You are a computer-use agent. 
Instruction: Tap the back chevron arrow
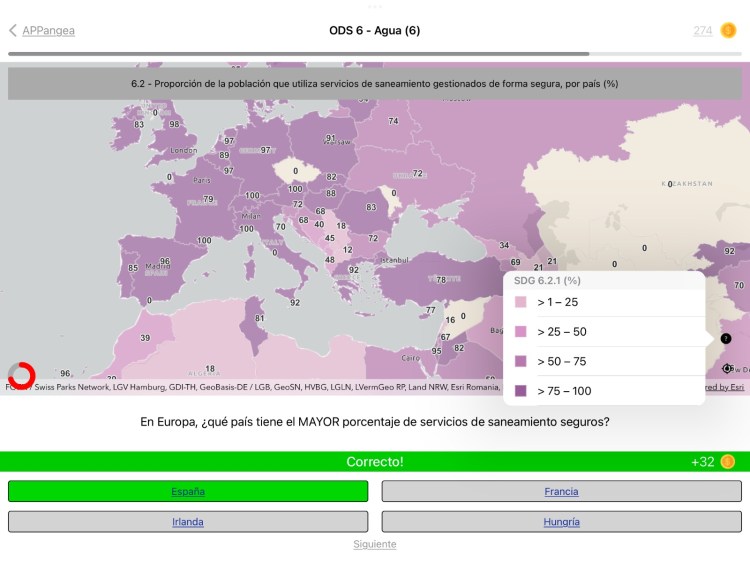[12, 31]
